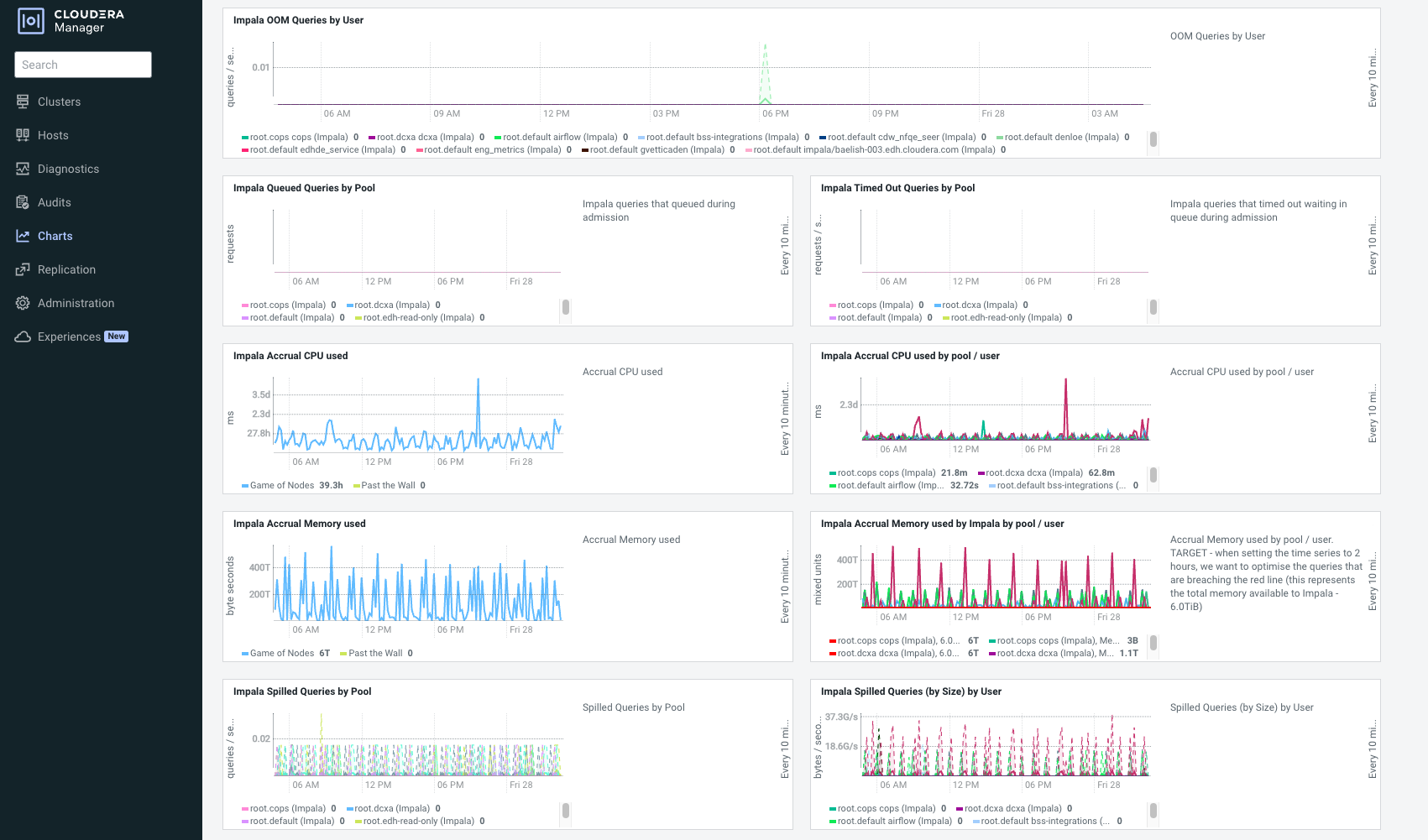Toggle Past the Wall in Accrual Memory used legend
This screenshot has width=1428, height=840.
coord(374,653)
